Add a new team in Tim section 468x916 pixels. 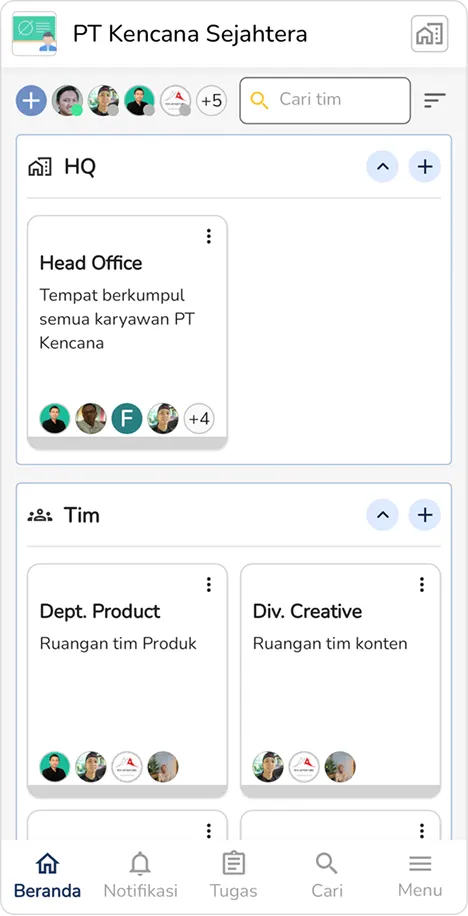(x=425, y=515)
